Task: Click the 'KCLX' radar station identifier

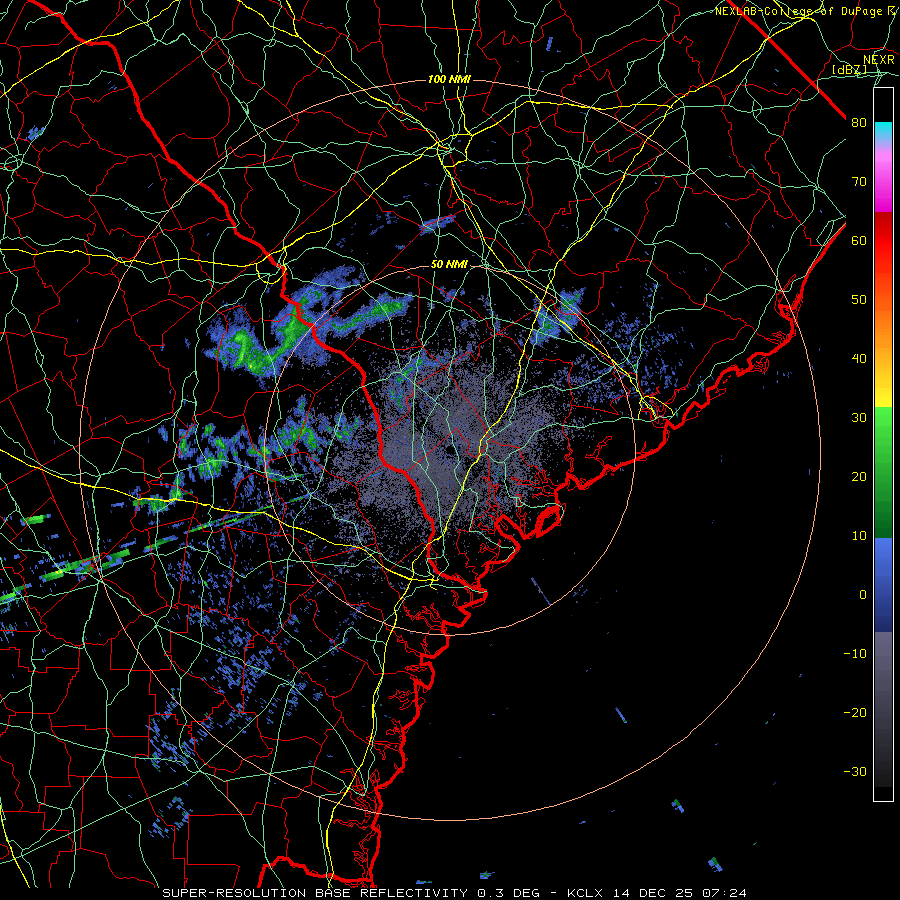Action: [x=585, y=893]
